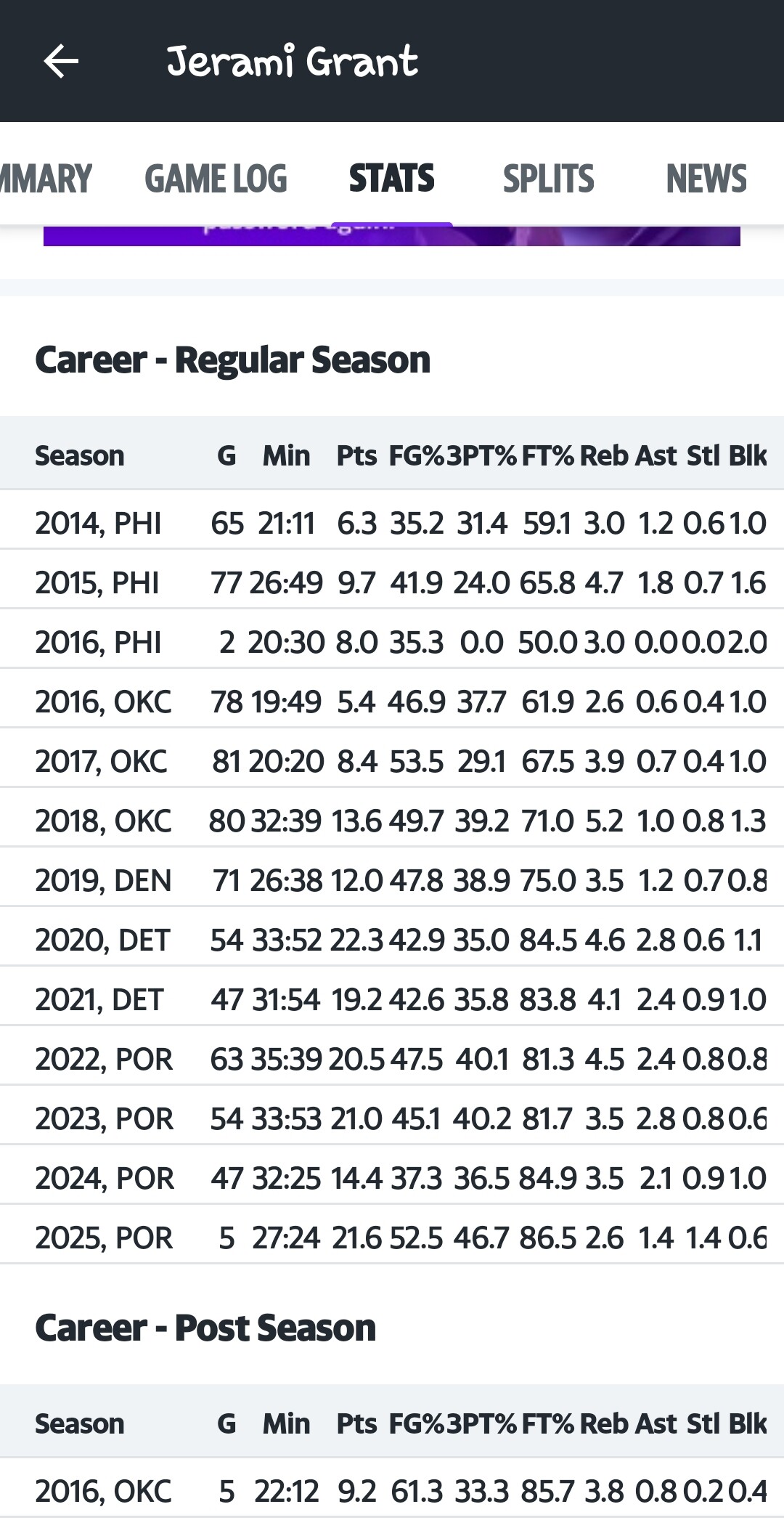Select the 2019, DEN season row
Screen dimensions: 784x1536
pos(392,880)
